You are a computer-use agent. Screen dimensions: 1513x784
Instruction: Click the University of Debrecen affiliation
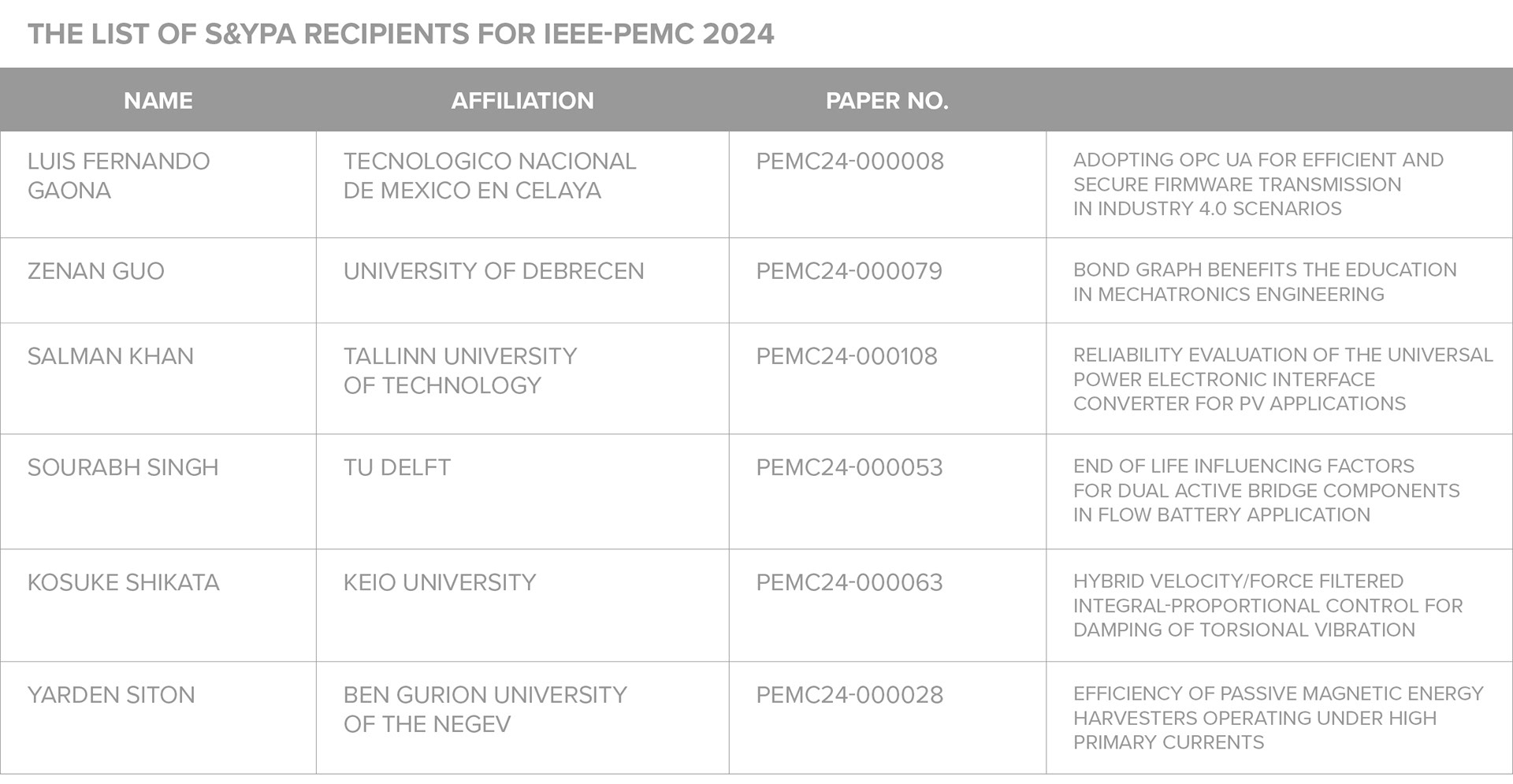pyautogui.click(x=493, y=271)
